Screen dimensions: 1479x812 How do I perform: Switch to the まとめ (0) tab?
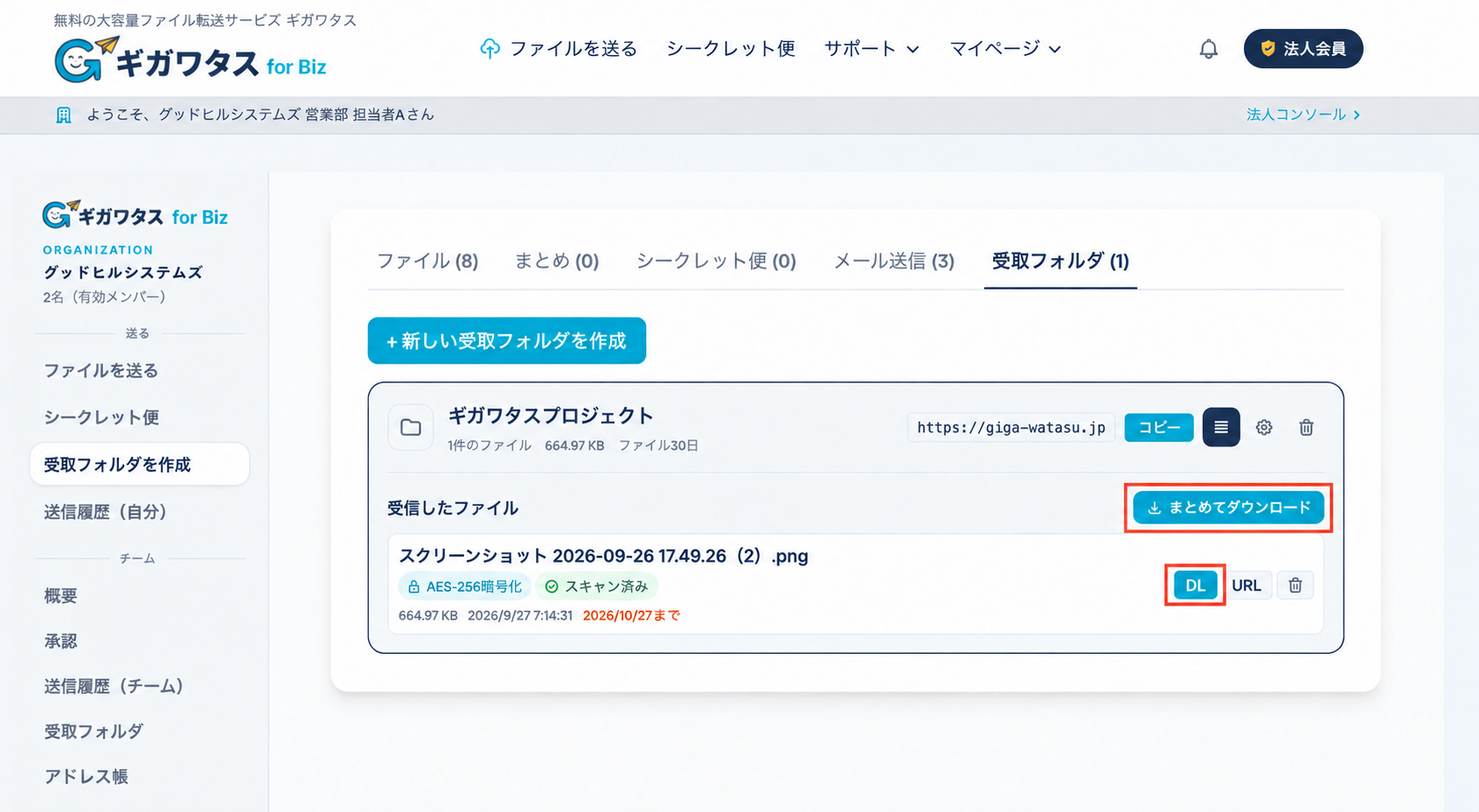point(557,260)
